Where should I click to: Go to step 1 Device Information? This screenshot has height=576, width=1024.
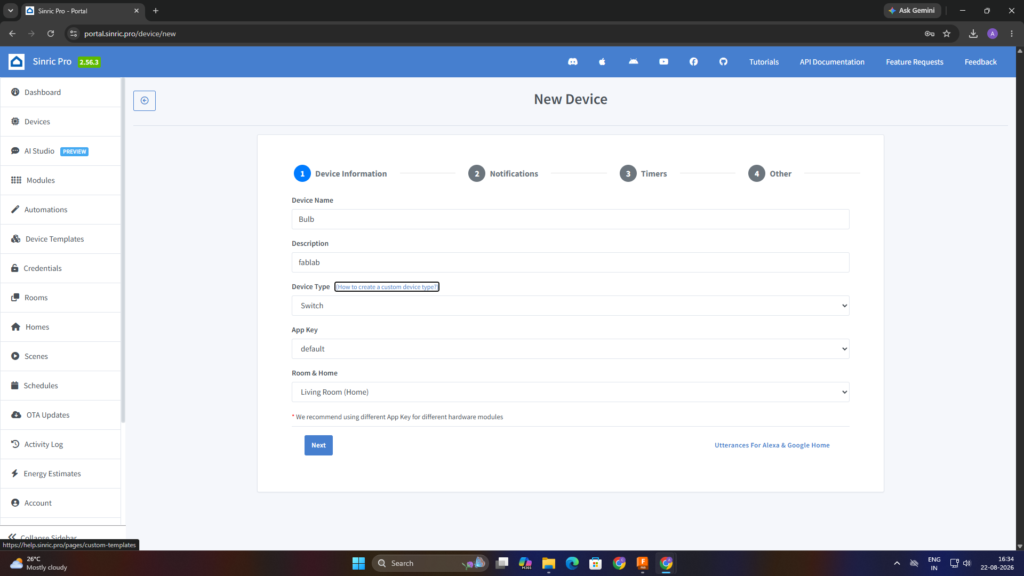click(340, 174)
